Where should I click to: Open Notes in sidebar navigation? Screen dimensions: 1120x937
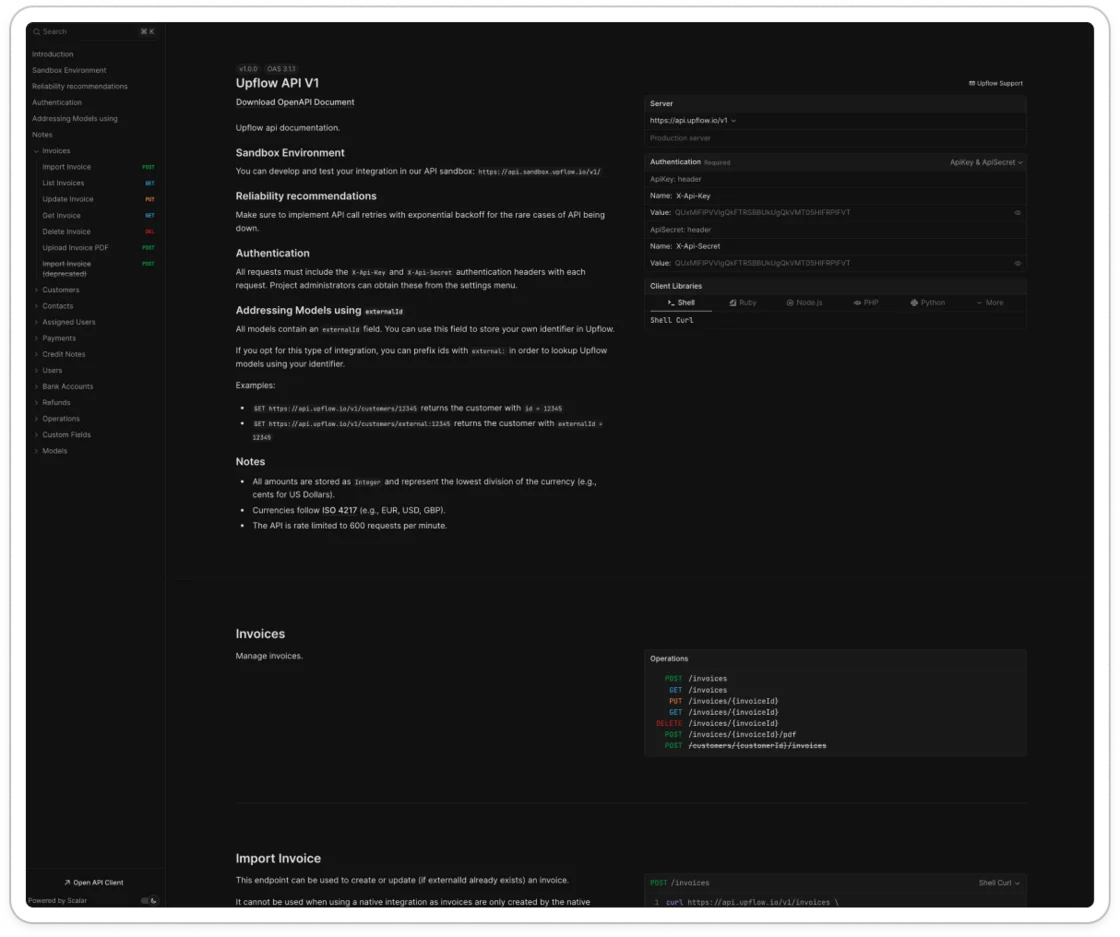point(41,134)
